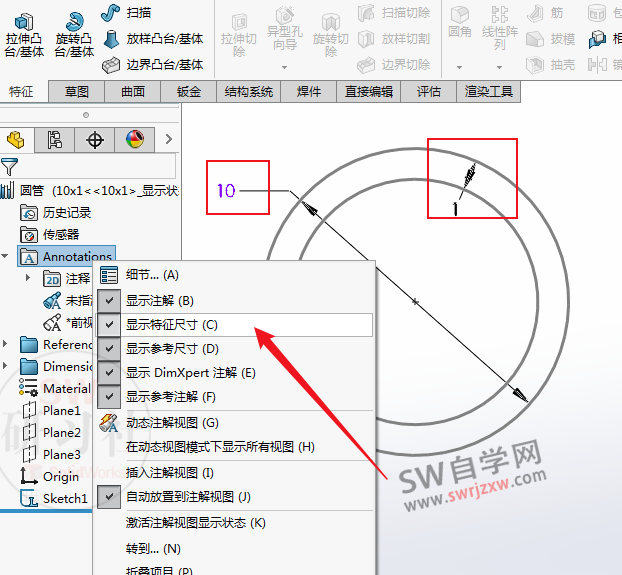This screenshot has height=575, width=622.
Task: Choose the Draft (拔模) tool
Action: click(x=551, y=39)
